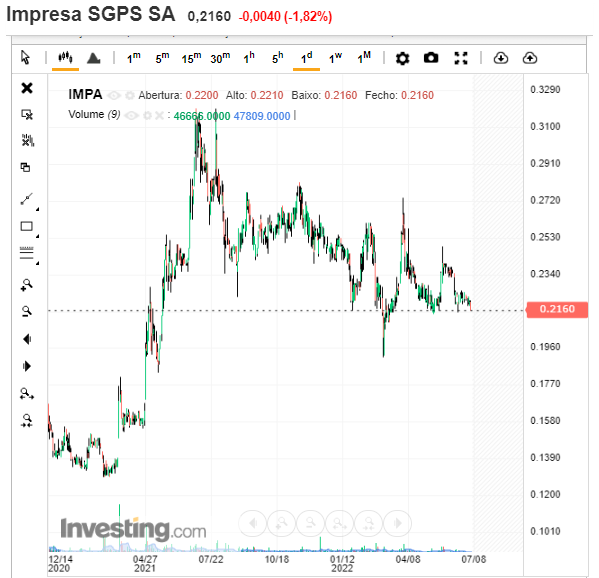Click the cloud upload icon
The height and width of the screenshot is (578, 599).
click(530, 58)
